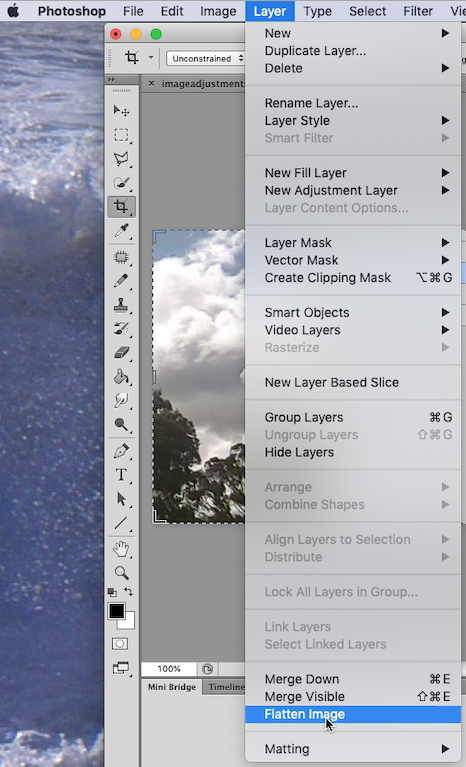
Task: Select the Zoom tool in toolbox
Action: [x=121, y=572]
